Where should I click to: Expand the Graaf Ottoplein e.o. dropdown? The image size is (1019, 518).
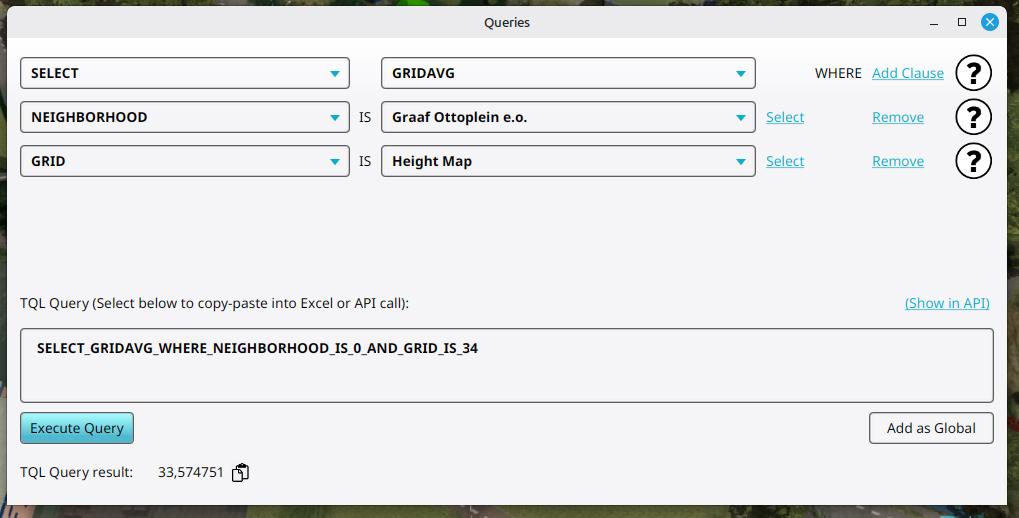click(568, 117)
